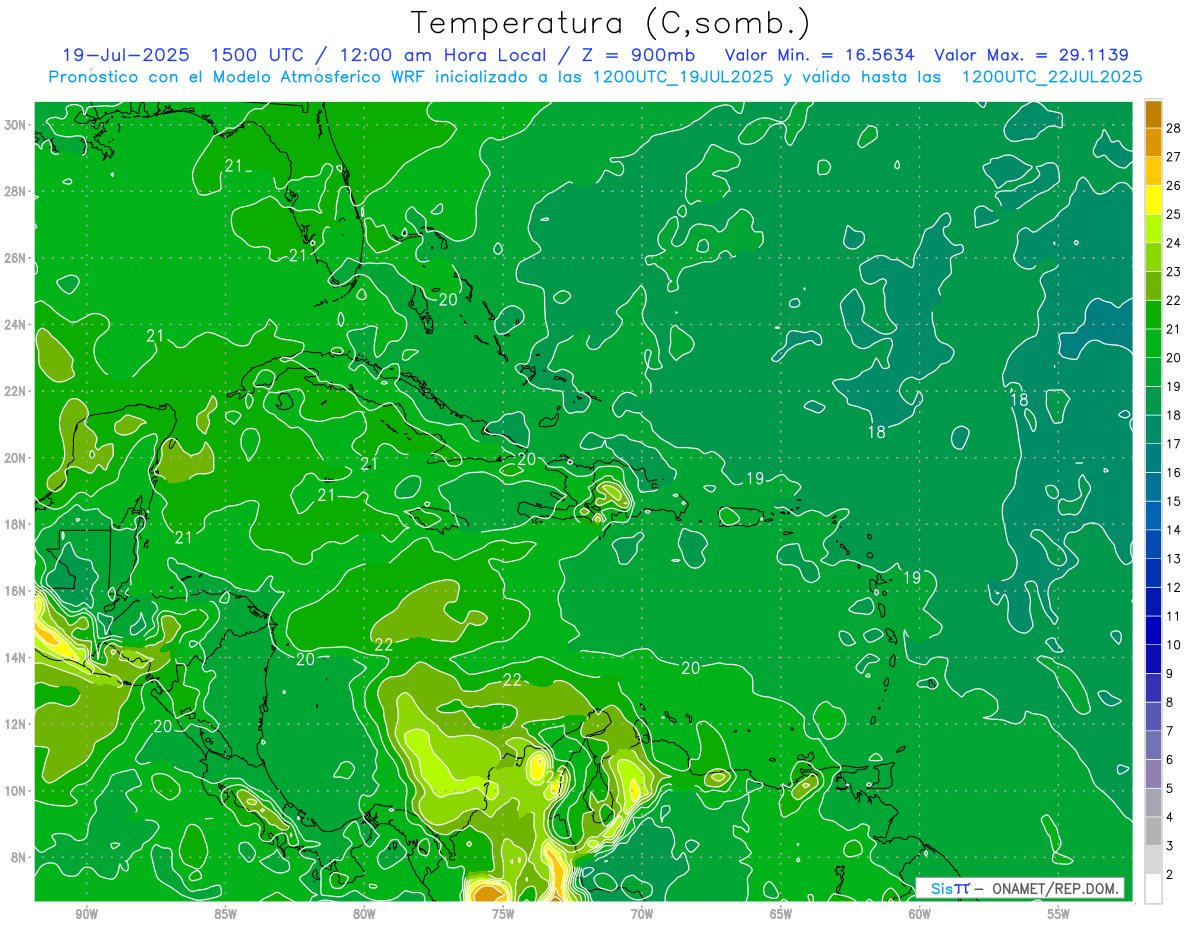Viewport: 1200px width, 927px height.
Task: Click the '16N' latitude axis label
Action: pos(16,591)
